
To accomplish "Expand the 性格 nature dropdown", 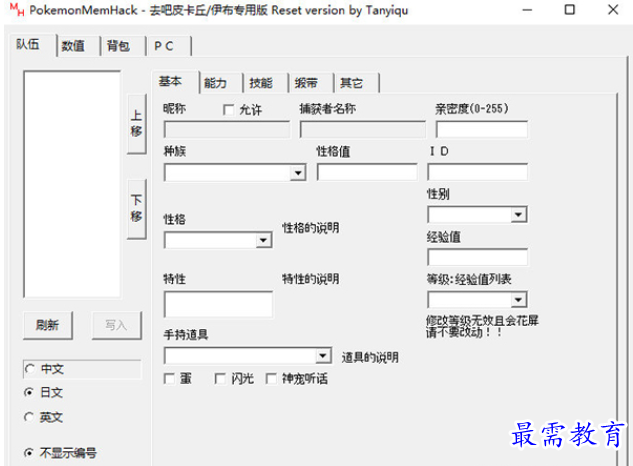I will tap(263, 241).
